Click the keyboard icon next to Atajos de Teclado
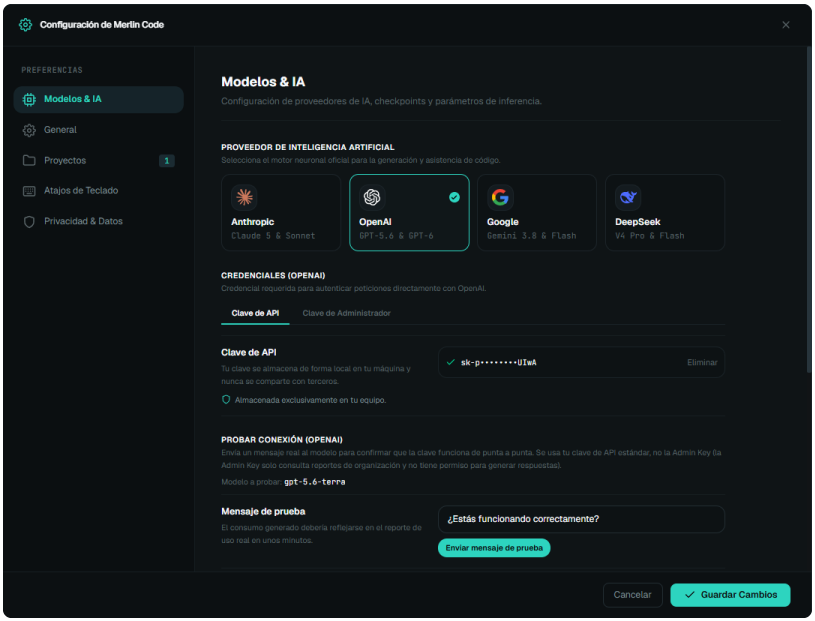The image size is (815, 621). coord(29,191)
